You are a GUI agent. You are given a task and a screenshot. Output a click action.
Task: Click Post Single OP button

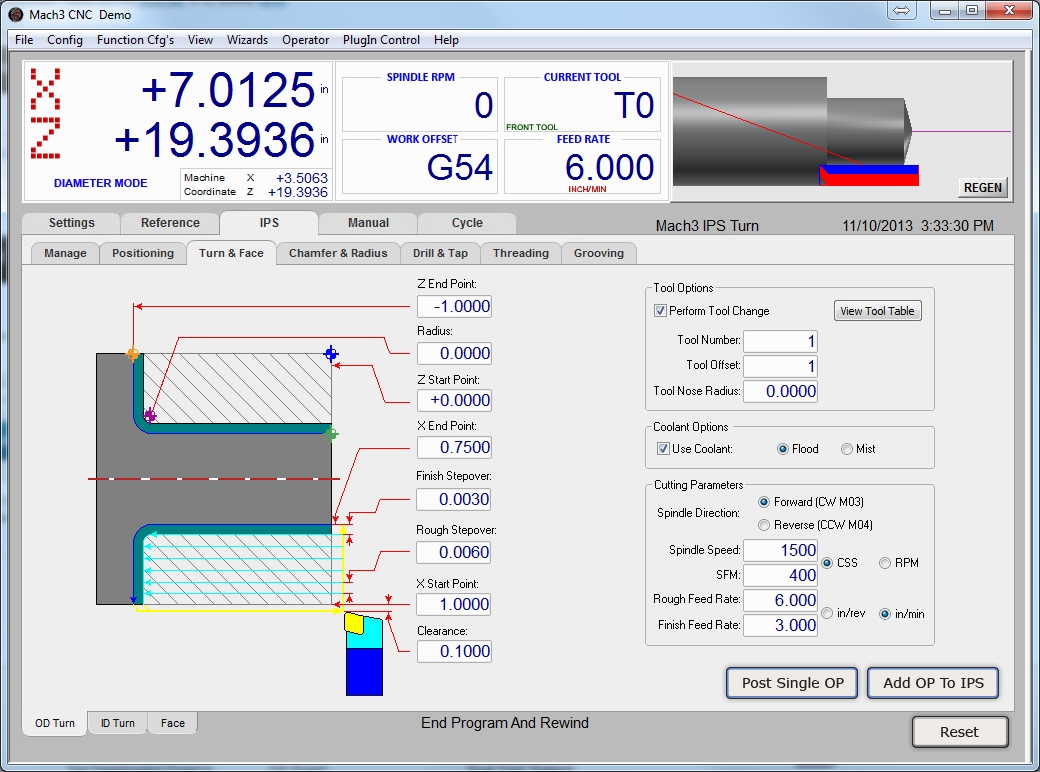pos(793,683)
